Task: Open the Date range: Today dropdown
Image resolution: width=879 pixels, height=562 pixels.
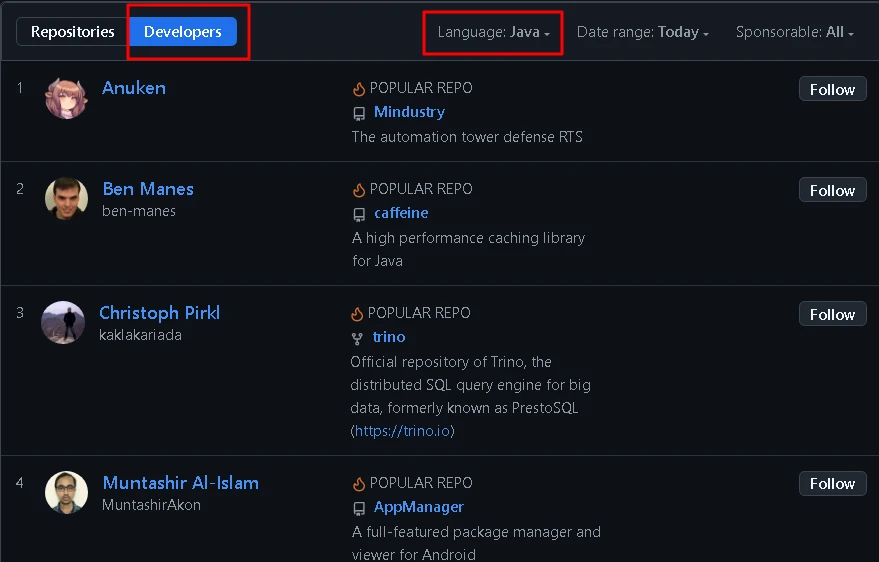Action: (x=642, y=32)
